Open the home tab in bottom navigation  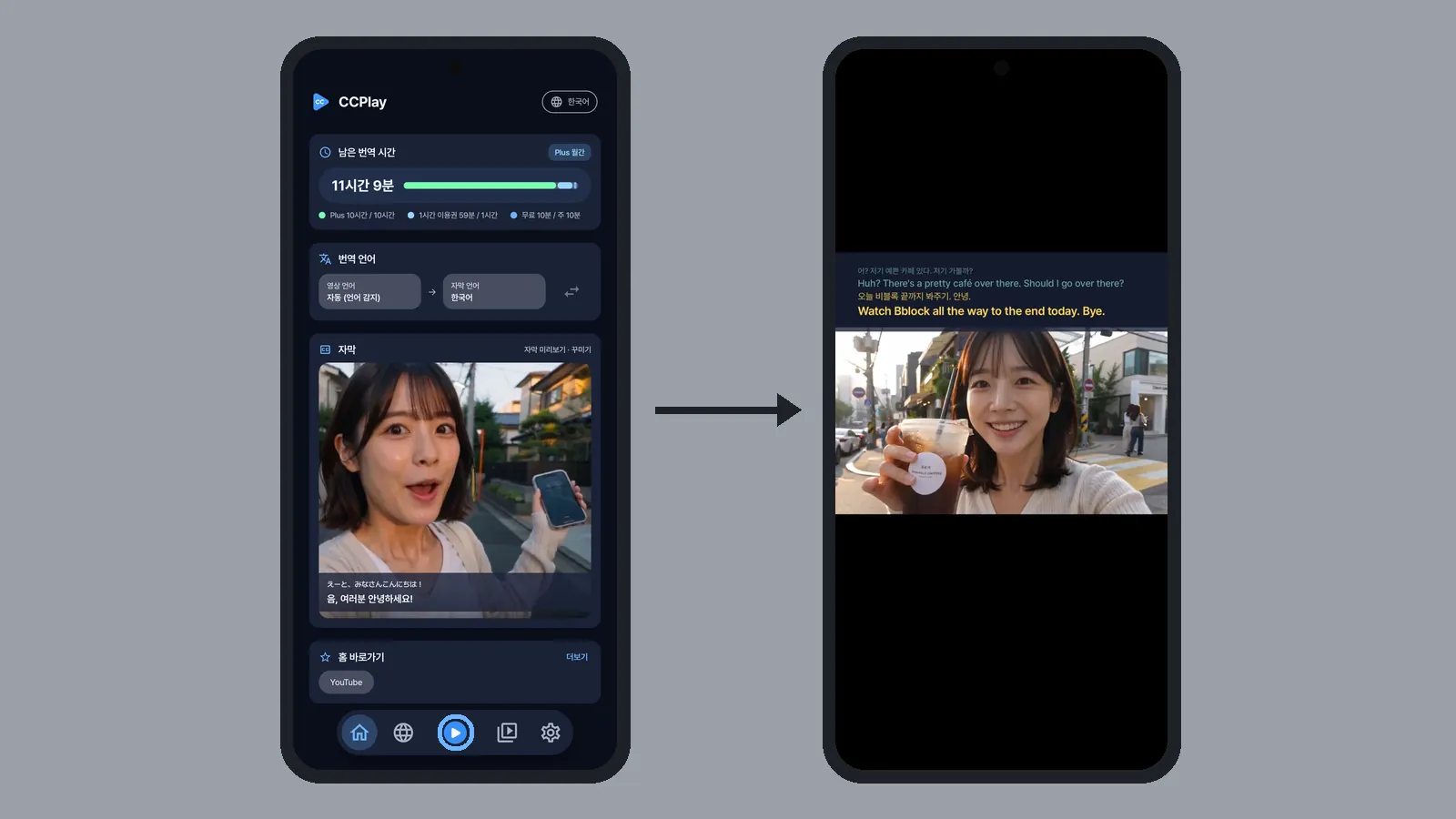[x=359, y=733]
